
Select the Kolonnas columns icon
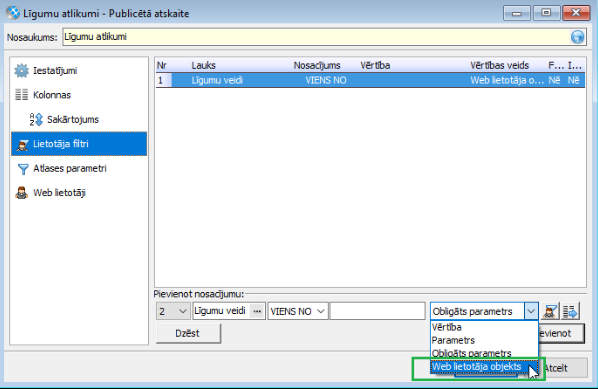coord(21,95)
